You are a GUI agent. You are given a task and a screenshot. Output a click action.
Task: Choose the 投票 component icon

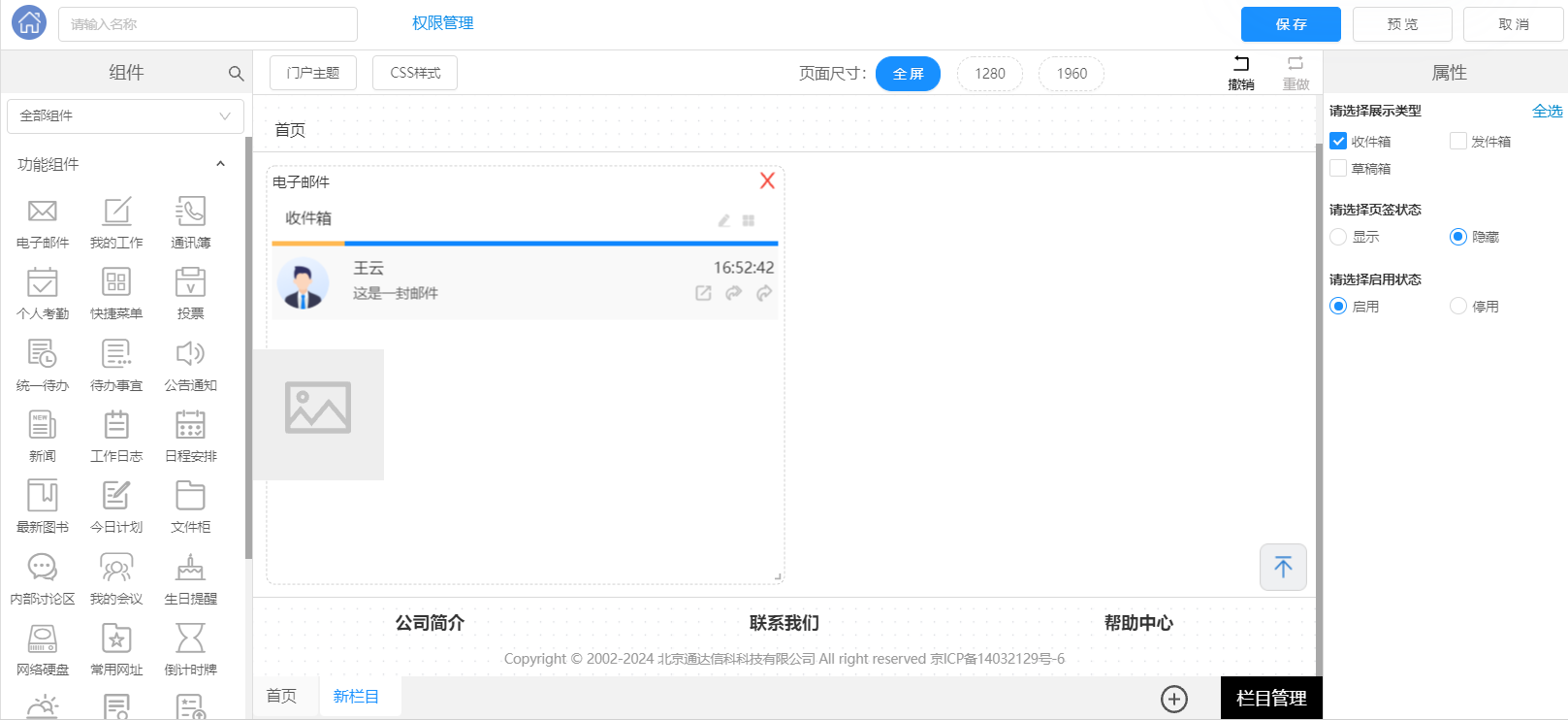pos(190,282)
